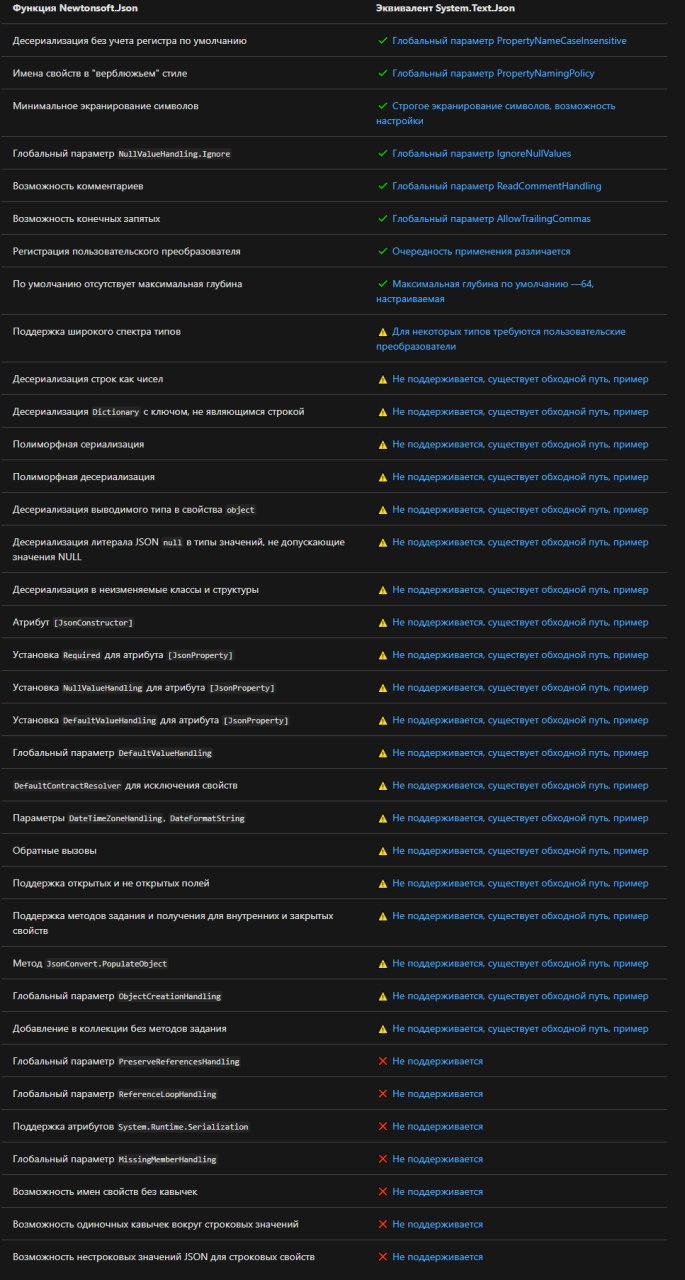This screenshot has width=685, height=1280.
Task: Open the ReadCommentHandling global parameter link
Action: pos(497,186)
